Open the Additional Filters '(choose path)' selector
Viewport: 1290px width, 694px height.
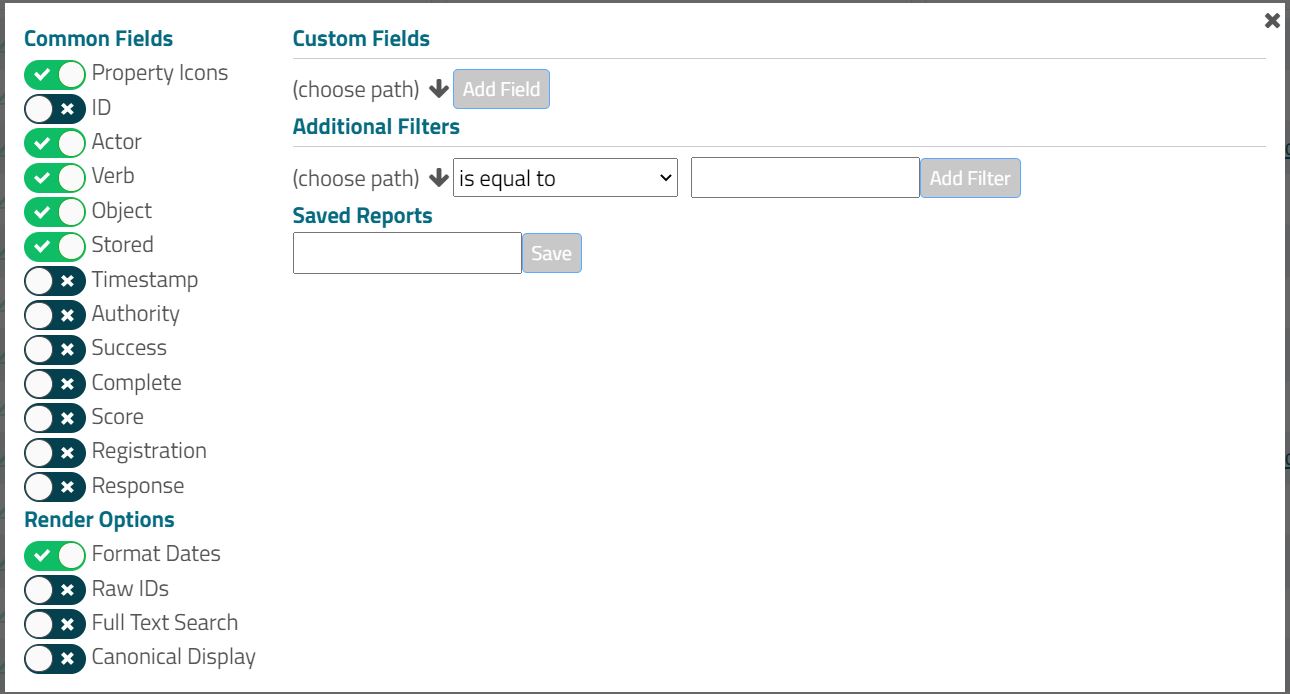(x=355, y=178)
